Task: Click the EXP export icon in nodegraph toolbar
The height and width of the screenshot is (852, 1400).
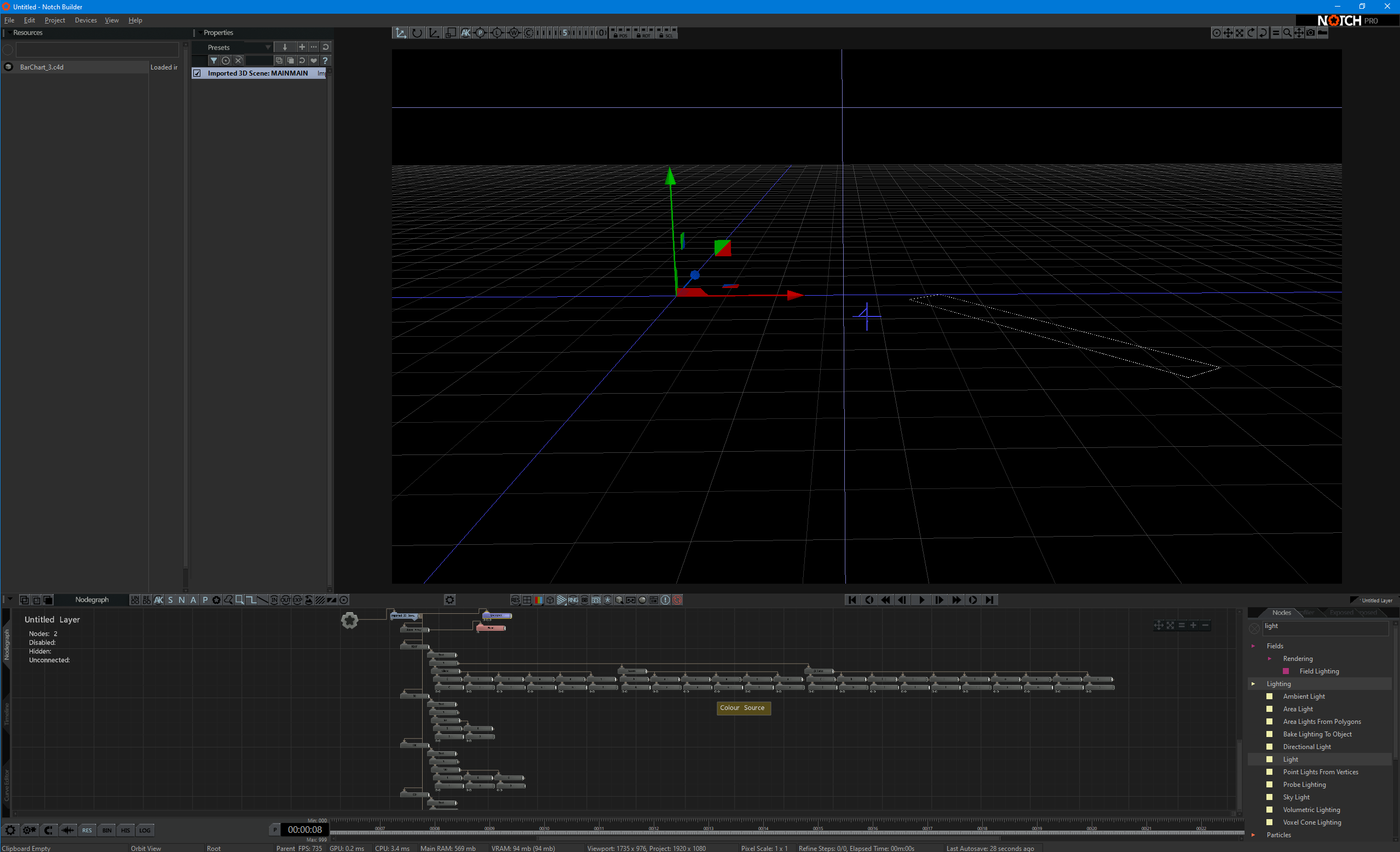Action: 297,600
